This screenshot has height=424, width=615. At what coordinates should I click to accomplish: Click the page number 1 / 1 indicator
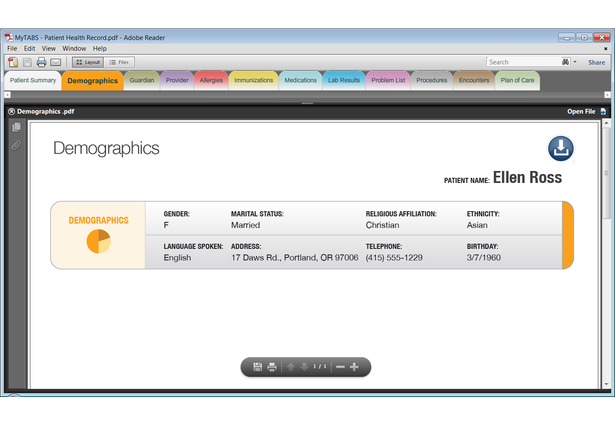click(320, 366)
